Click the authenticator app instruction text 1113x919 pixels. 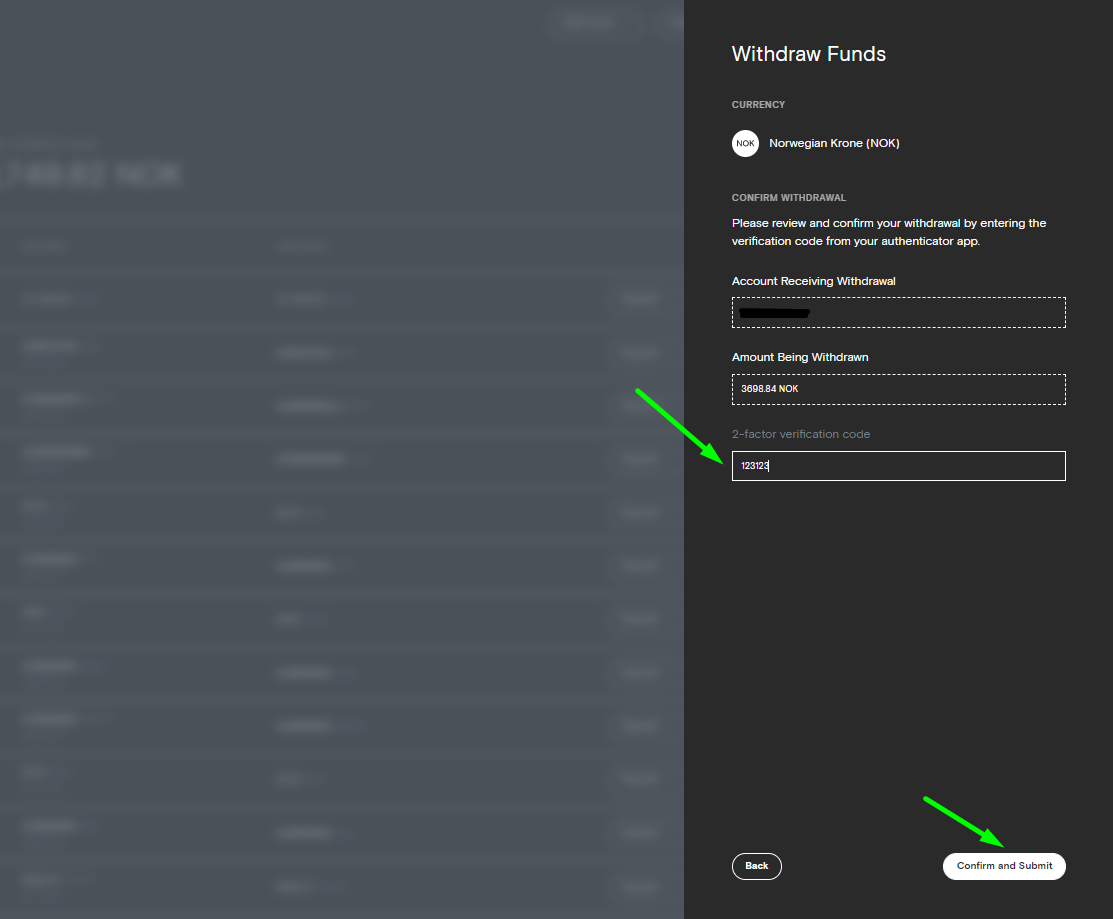[x=888, y=232]
